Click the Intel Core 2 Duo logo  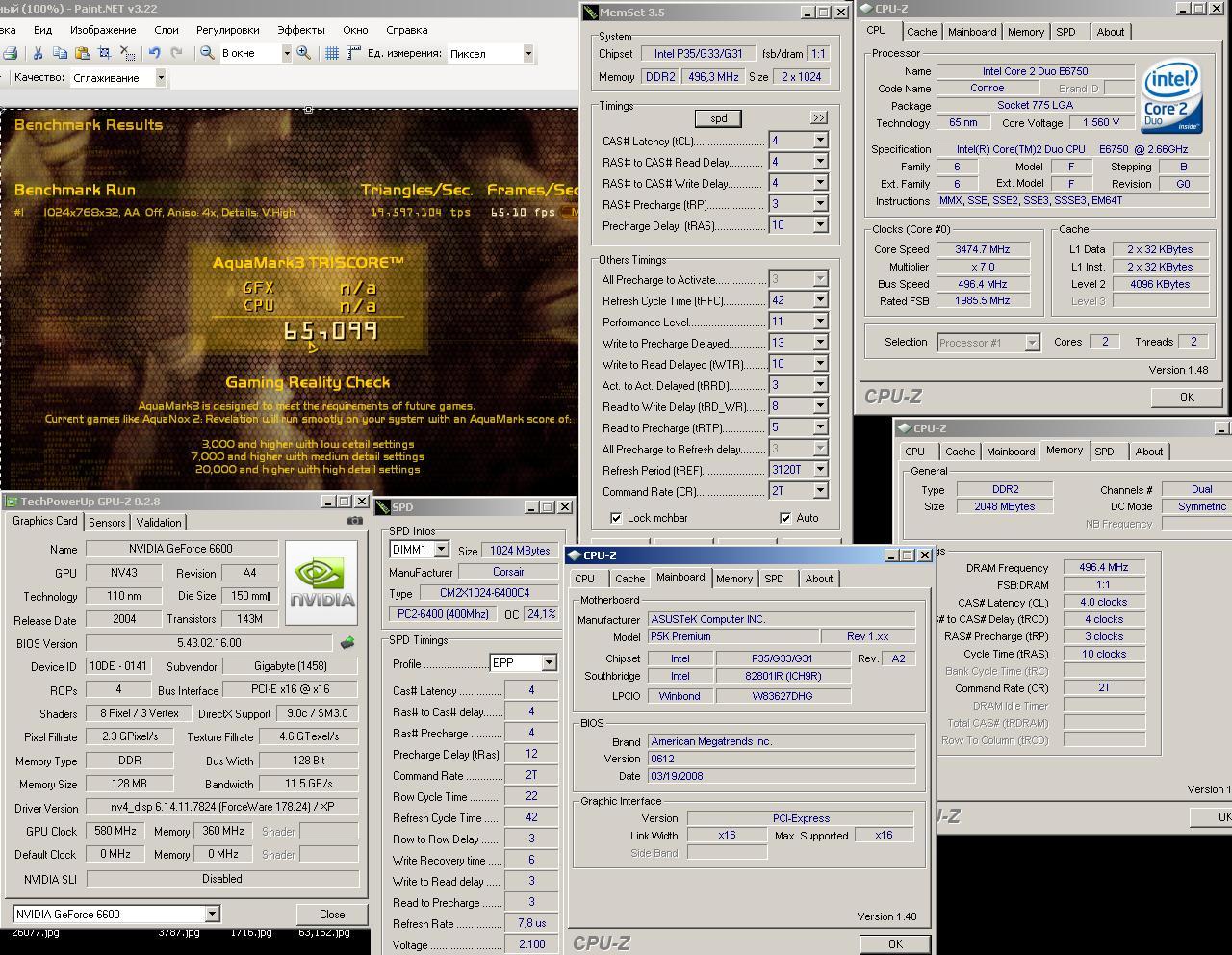point(1171,96)
